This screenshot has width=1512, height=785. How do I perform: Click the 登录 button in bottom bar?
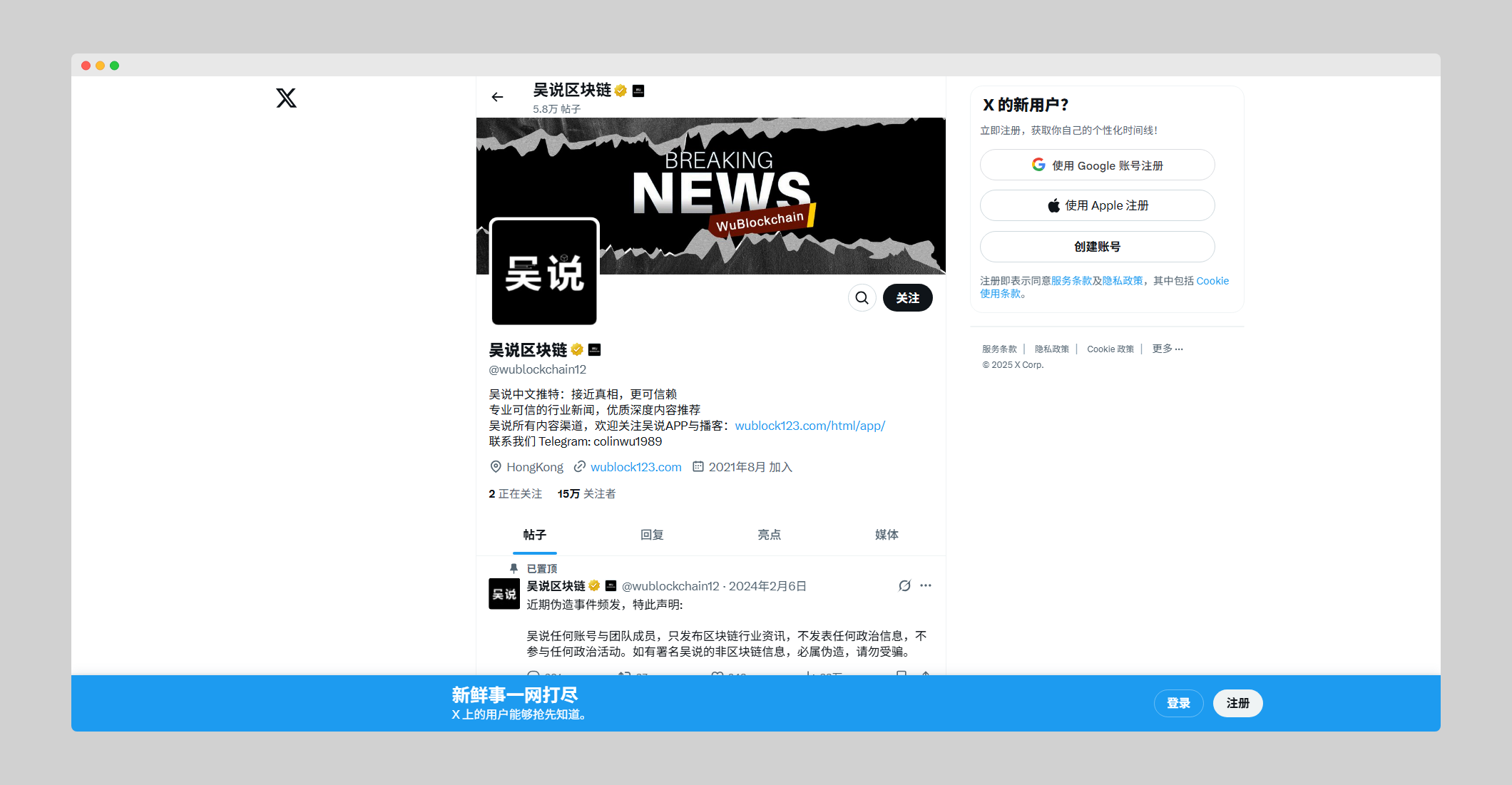point(1178,703)
